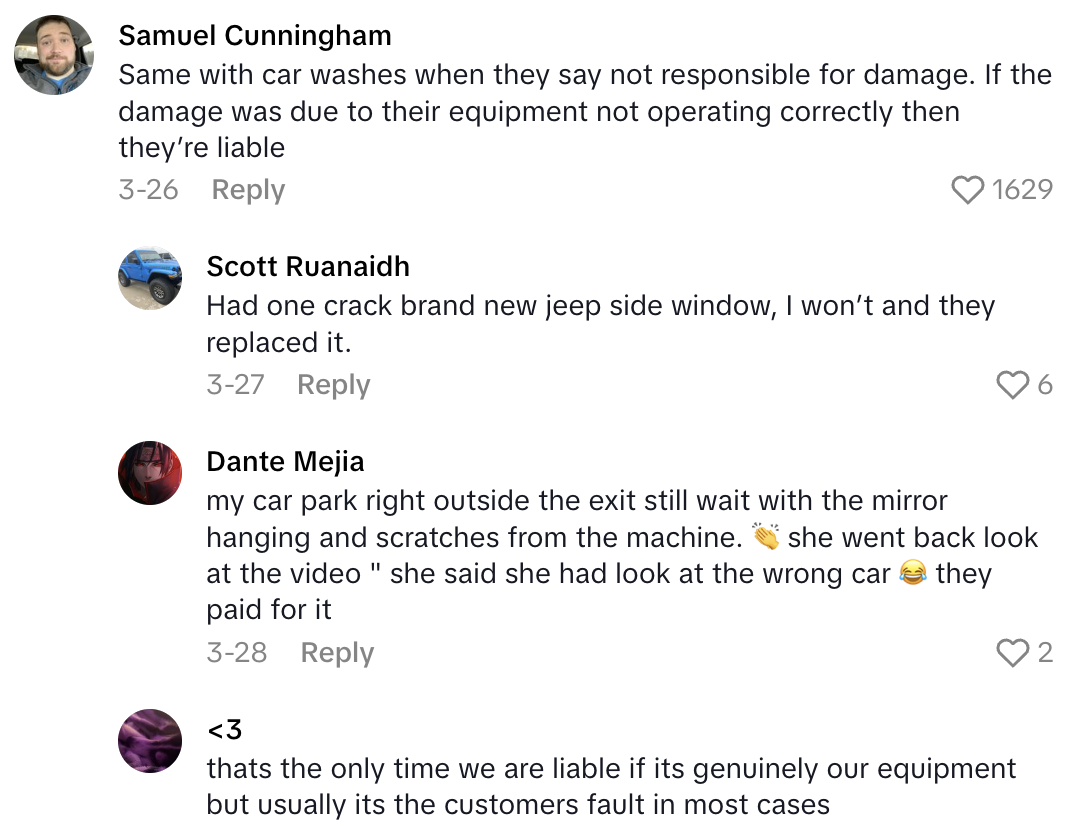Select the comment about genuinely our equipment
The height and width of the screenshot is (832, 1088).
610,786
